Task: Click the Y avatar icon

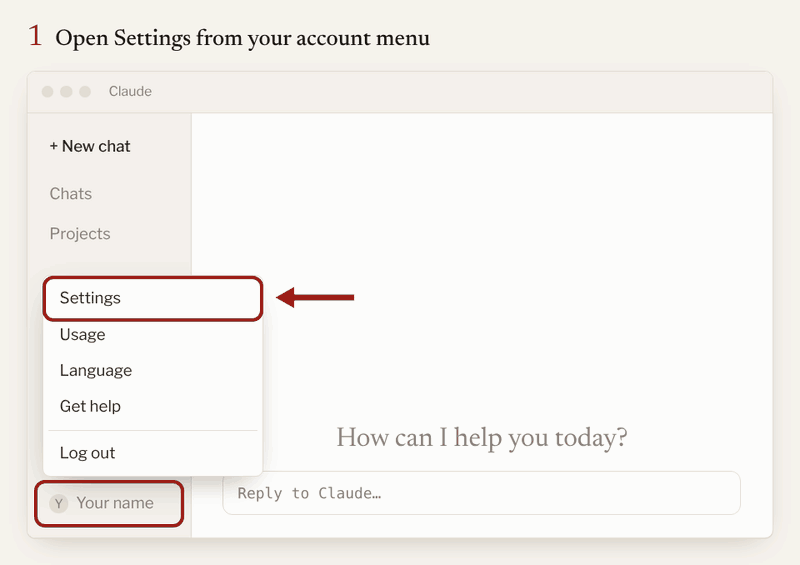Action: (59, 504)
